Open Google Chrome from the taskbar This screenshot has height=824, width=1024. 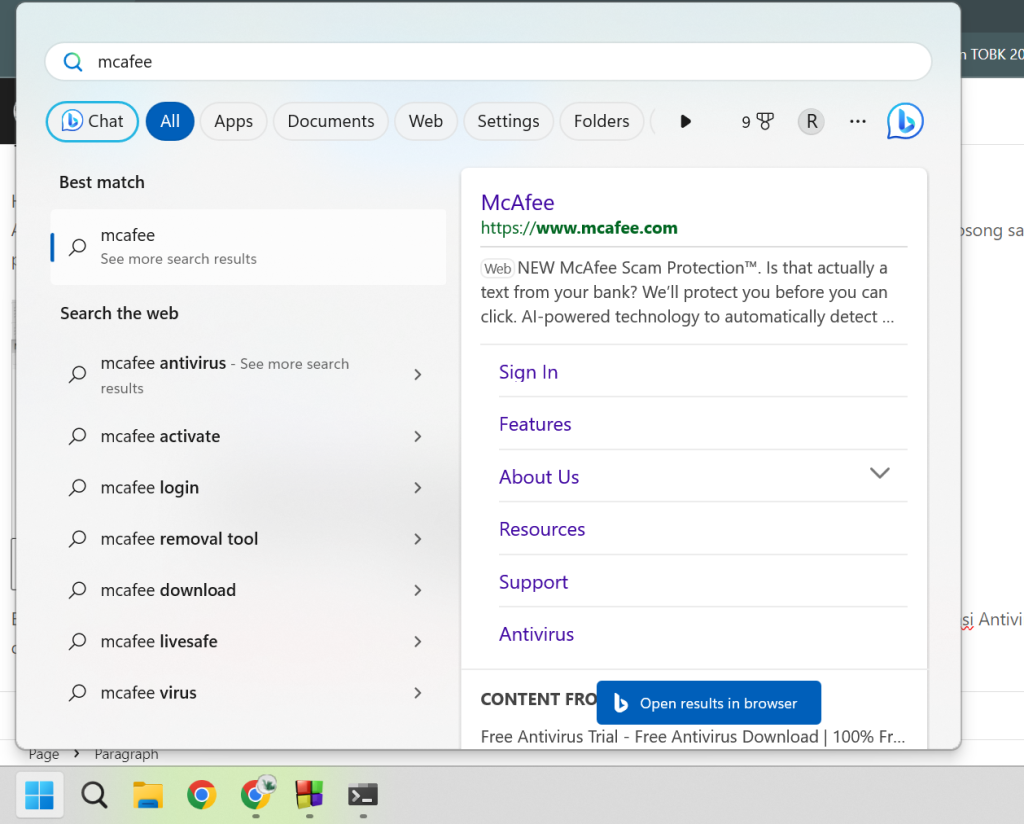coord(201,795)
